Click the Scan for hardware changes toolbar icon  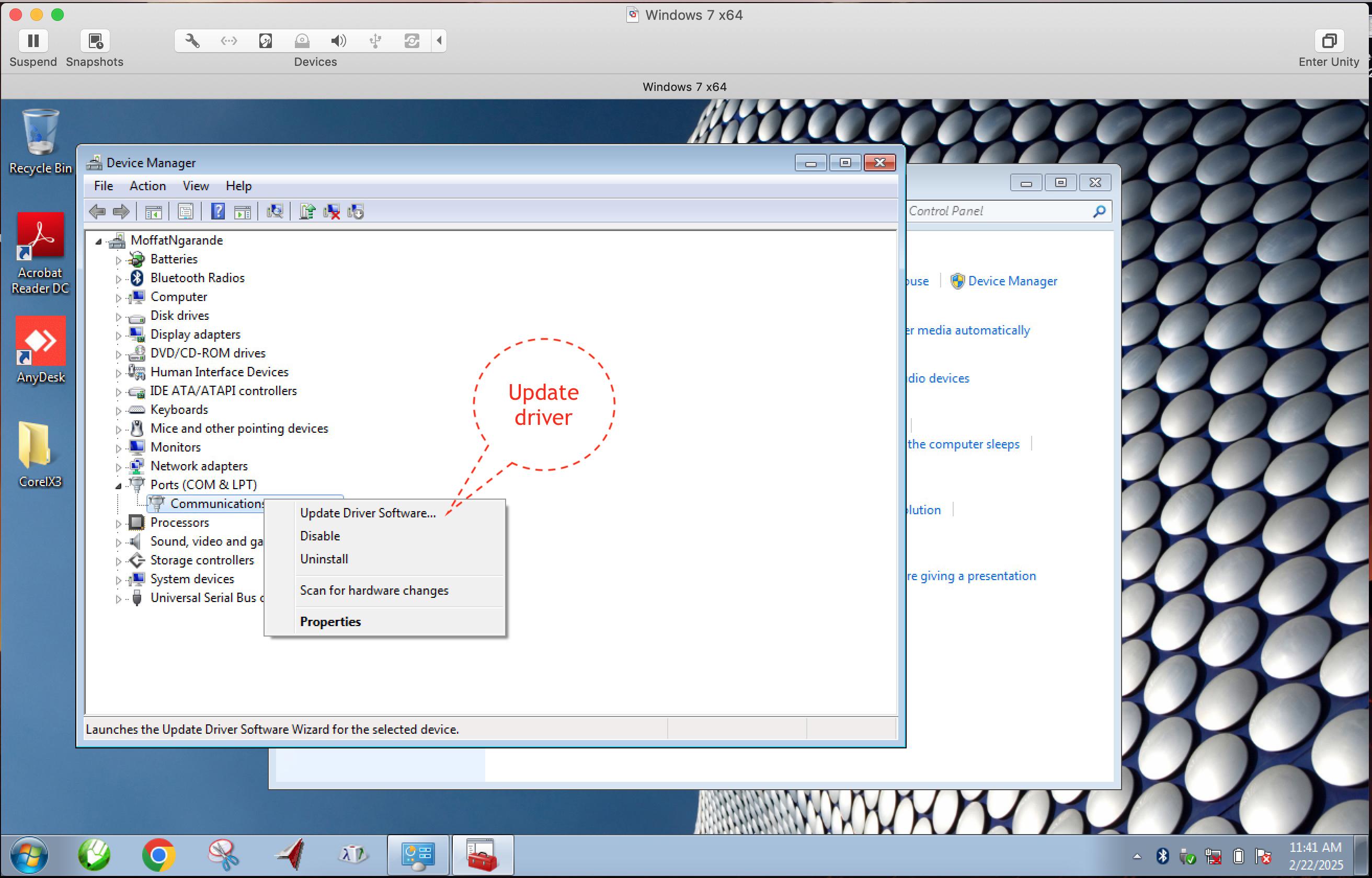(276, 212)
